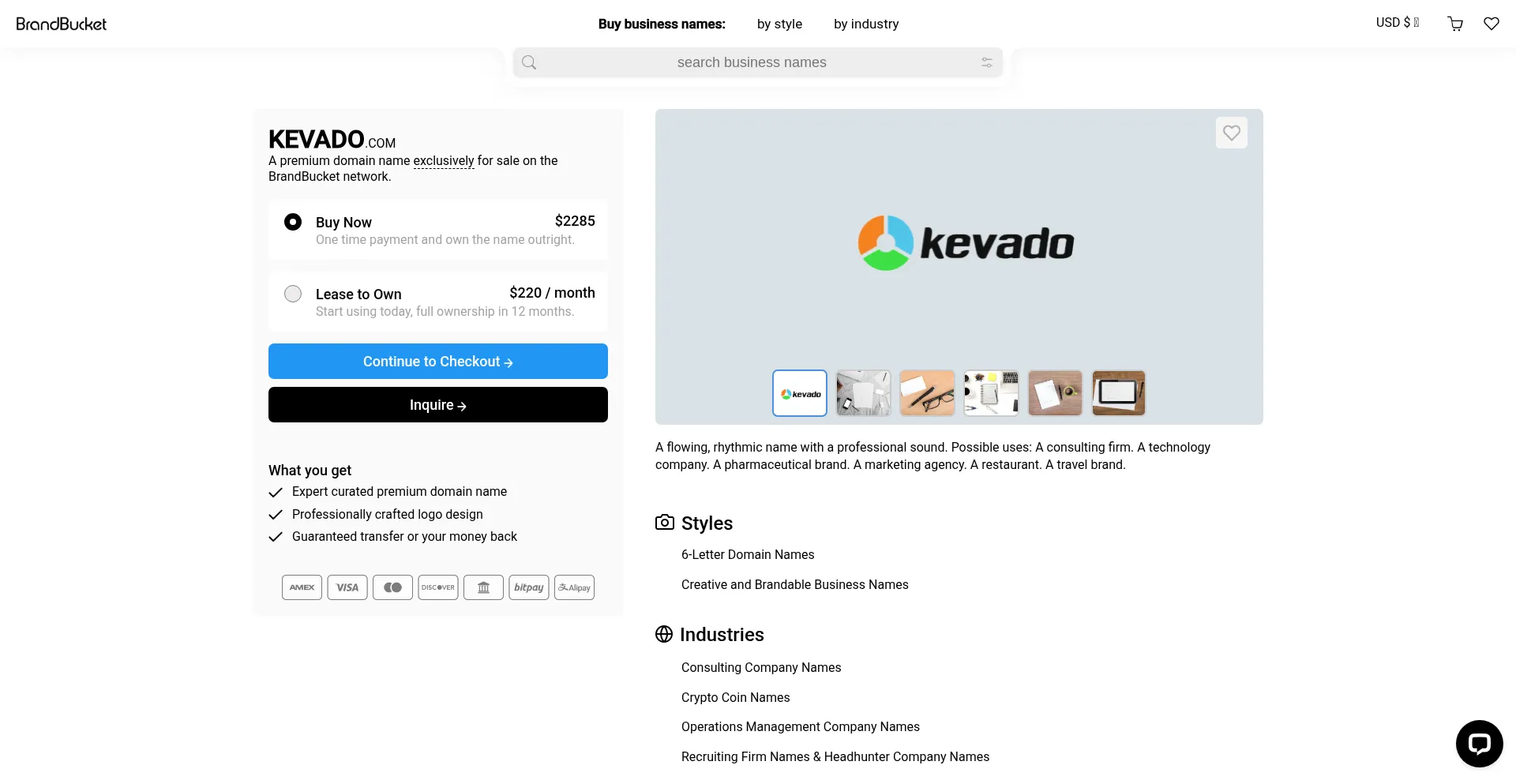The width and height of the screenshot is (1516, 784).
Task: Open the 'by style' menu
Action: 779,24
